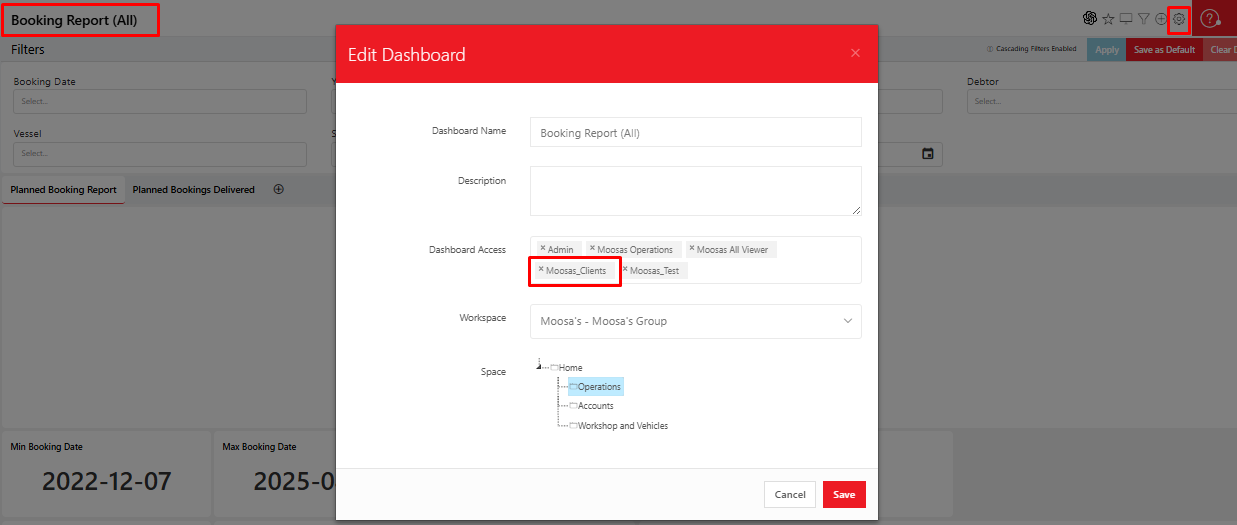Select the Workshop and Vehicles folder
The width and height of the screenshot is (1237, 525).
(x=622, y=426)
